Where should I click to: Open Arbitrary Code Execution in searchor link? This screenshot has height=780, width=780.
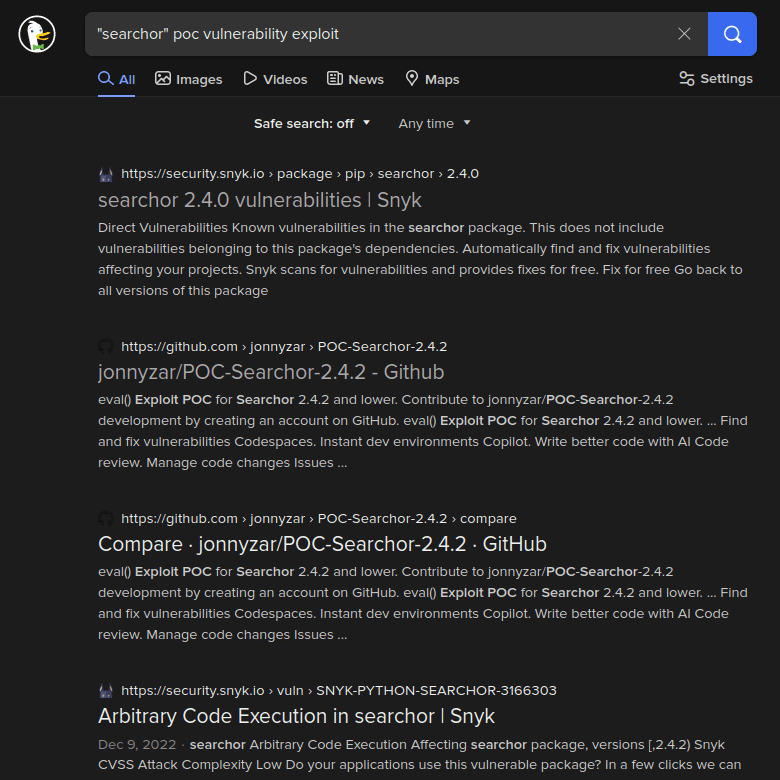tap(296, 716)
